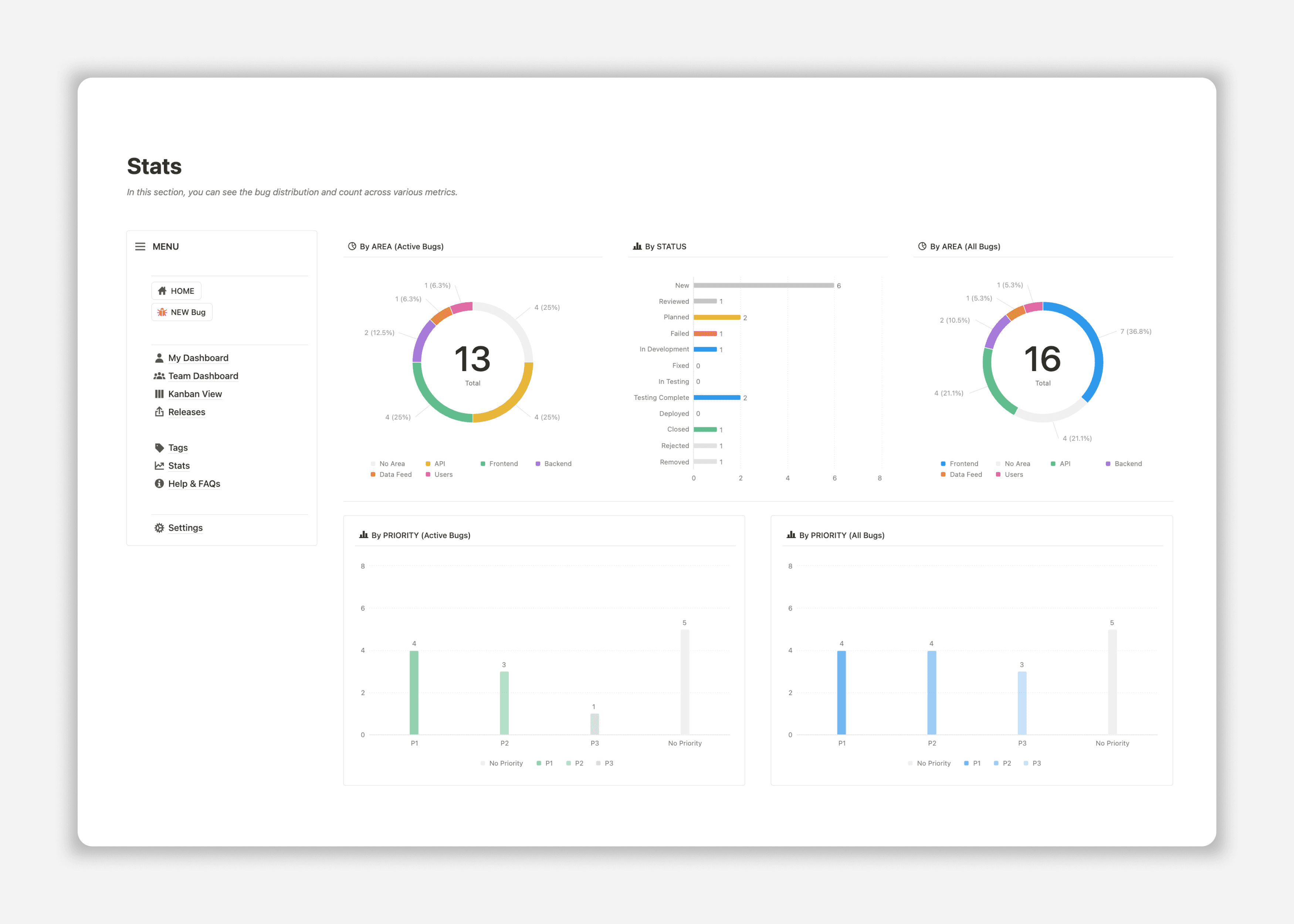
Task: Click the Testing Complete bar in By STATUS chart
Action: (x=718, y=397)
